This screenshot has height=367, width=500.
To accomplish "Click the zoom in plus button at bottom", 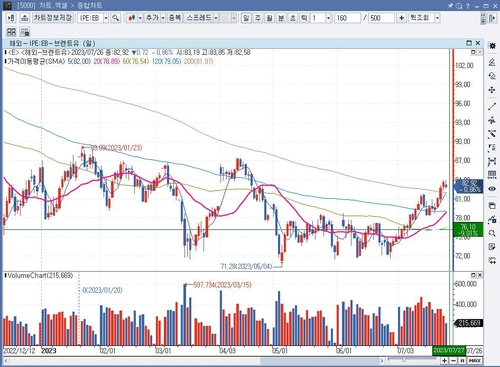I will tap(445, 361).
